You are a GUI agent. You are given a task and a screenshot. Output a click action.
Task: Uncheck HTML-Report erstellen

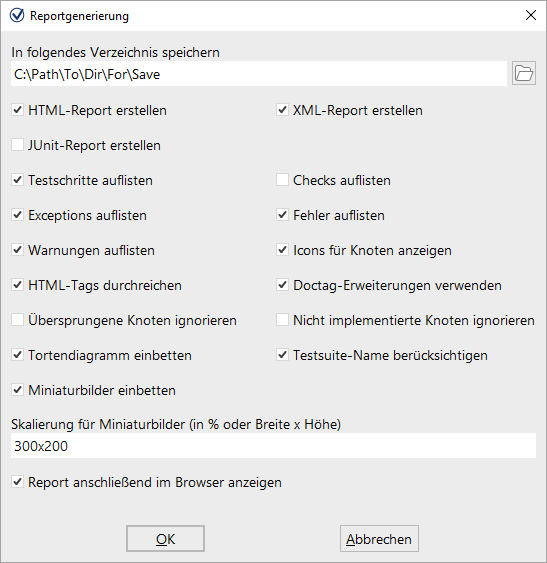pos(18,110)
